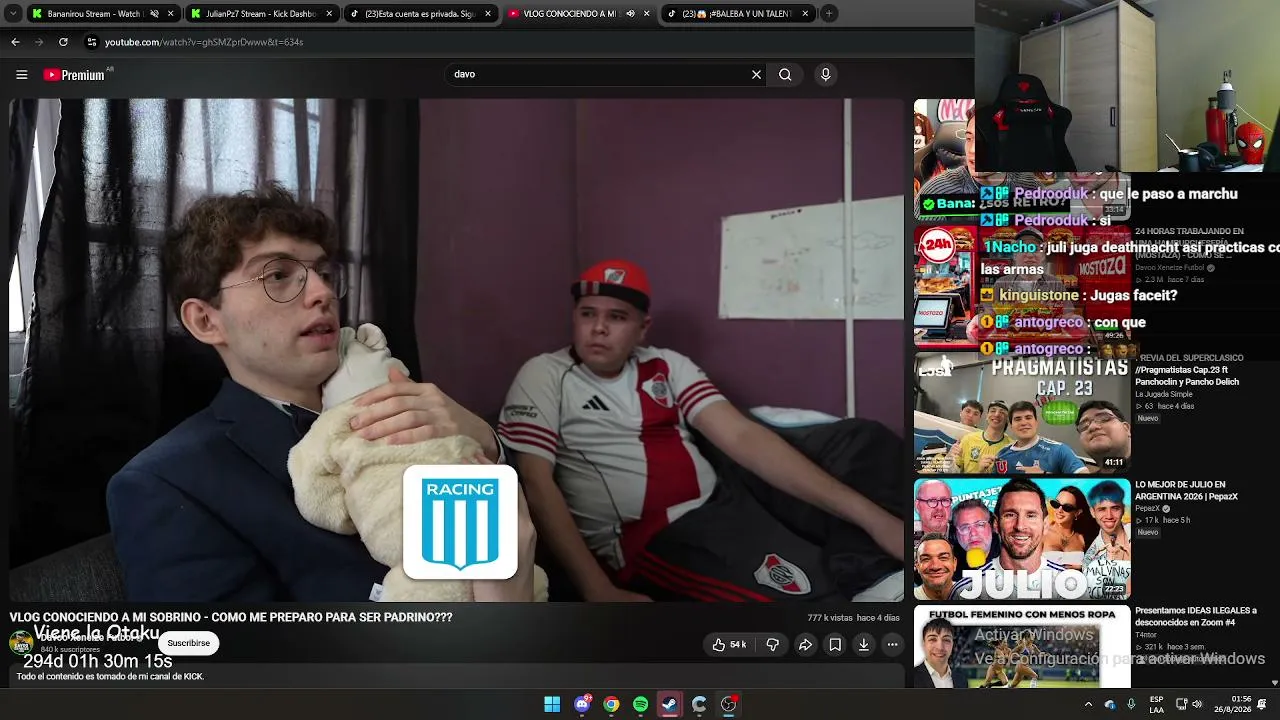Image resolution: width=1280 pixels, height=720 pixels.
Task: Open Google Chrome from the taskbar
Action: click(611, 704)
